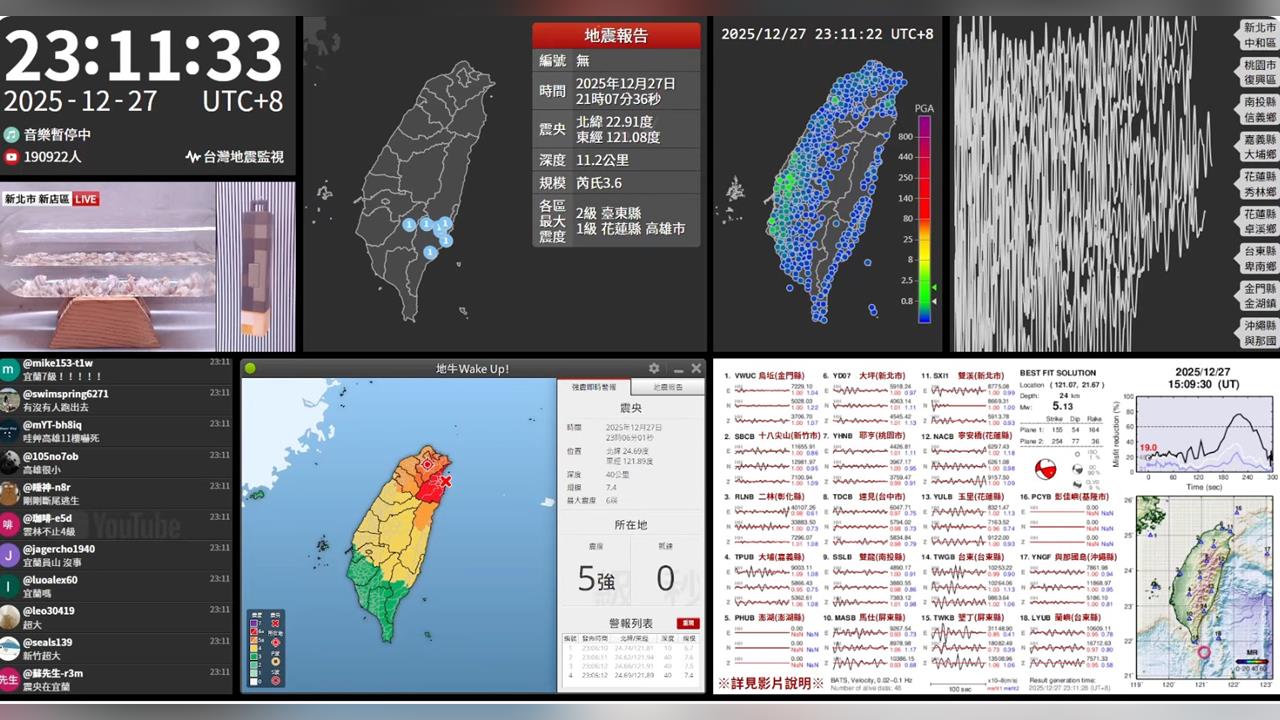1280x720 pixels.
Task: Switch to the 地震報告 tab in Wake Up
Action: click(x=667, y=387)
